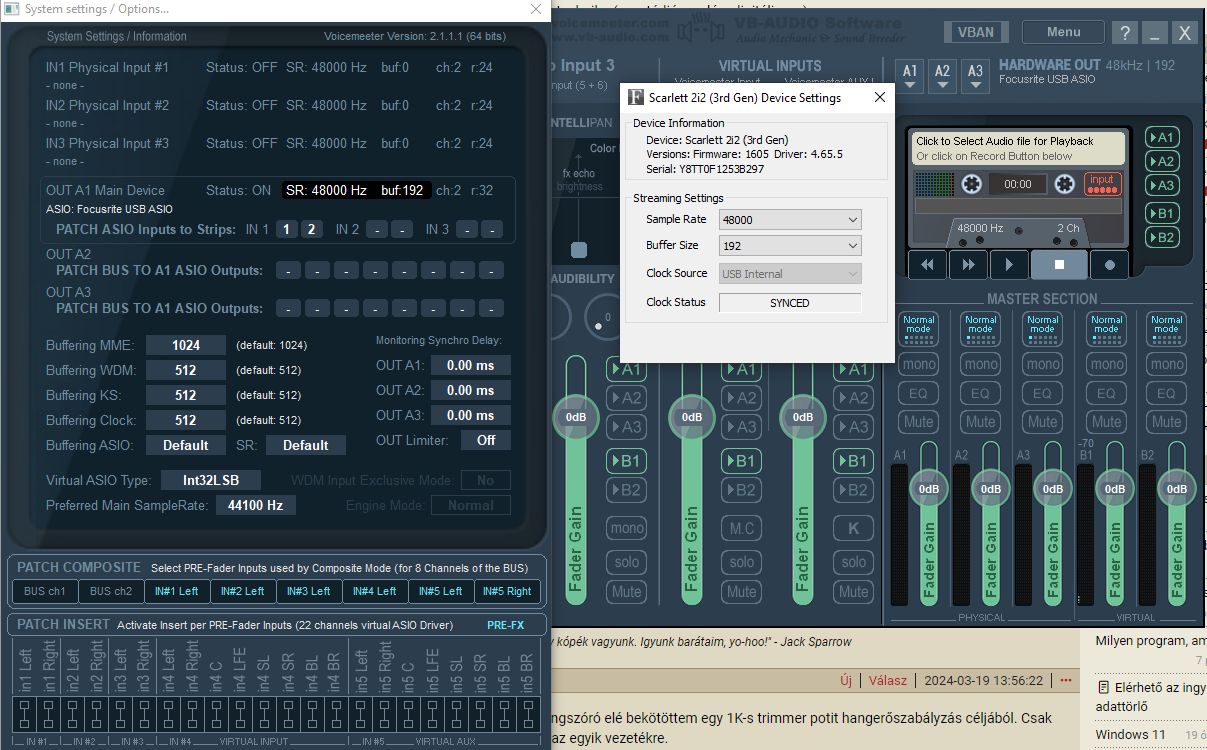Select IN#5 Right in Patch Composite
The height and width of the screenshot is (750, 1207).
tap(507, 591)
